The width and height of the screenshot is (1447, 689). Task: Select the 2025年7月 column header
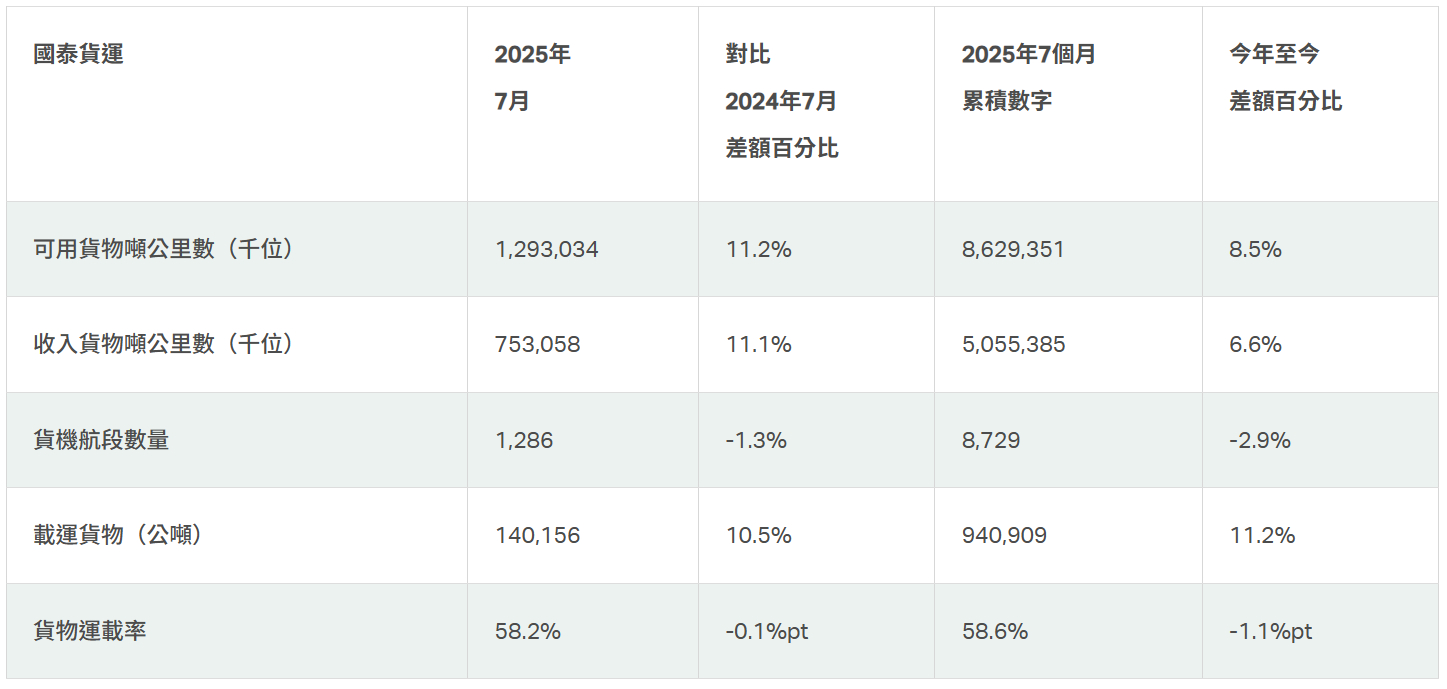(x=532, y=78)
